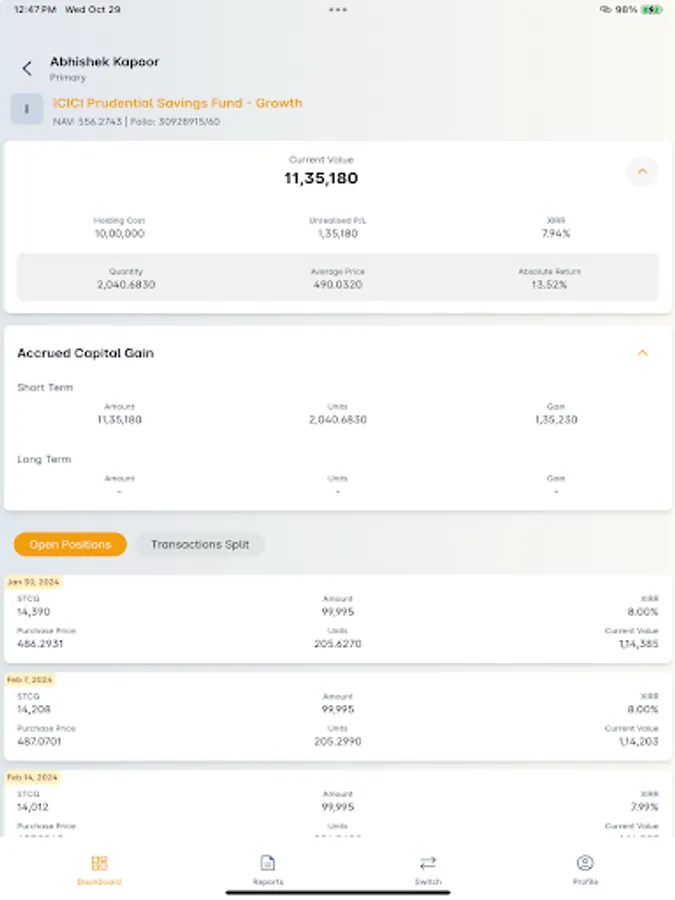The height and width of the screenshot is (900, 675).
Task: Collapse the Current Value card
Action: click(643, 172)
